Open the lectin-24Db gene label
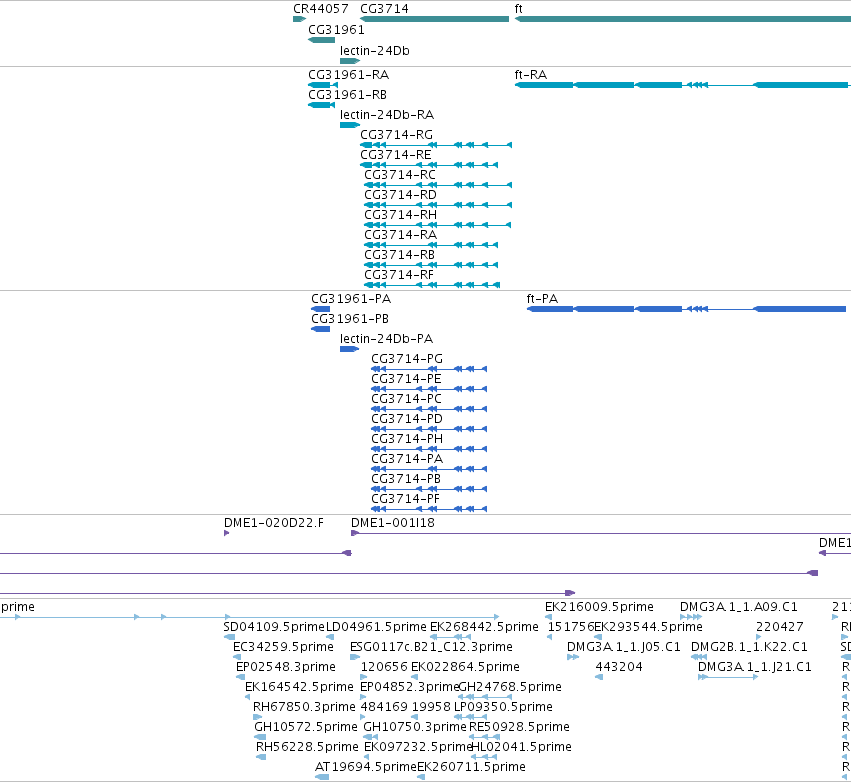This screenshot has height=782, width=851. pos(374,51)
